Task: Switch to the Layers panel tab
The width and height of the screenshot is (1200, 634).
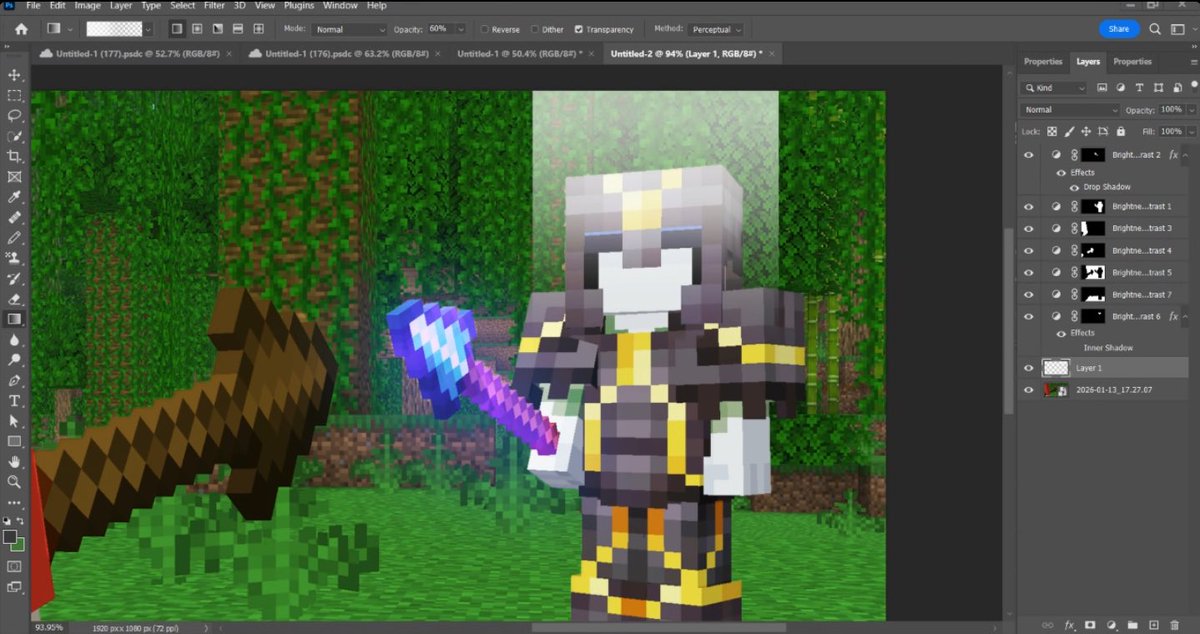Action: tap(1088, 62)
